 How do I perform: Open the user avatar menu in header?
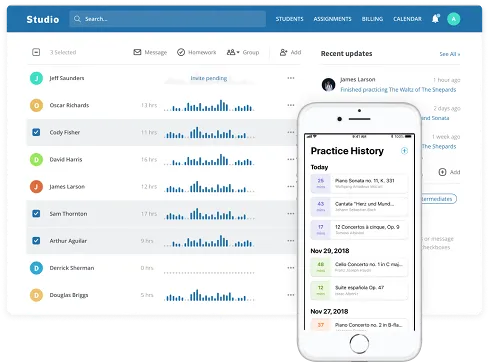(x=453, y=19)
